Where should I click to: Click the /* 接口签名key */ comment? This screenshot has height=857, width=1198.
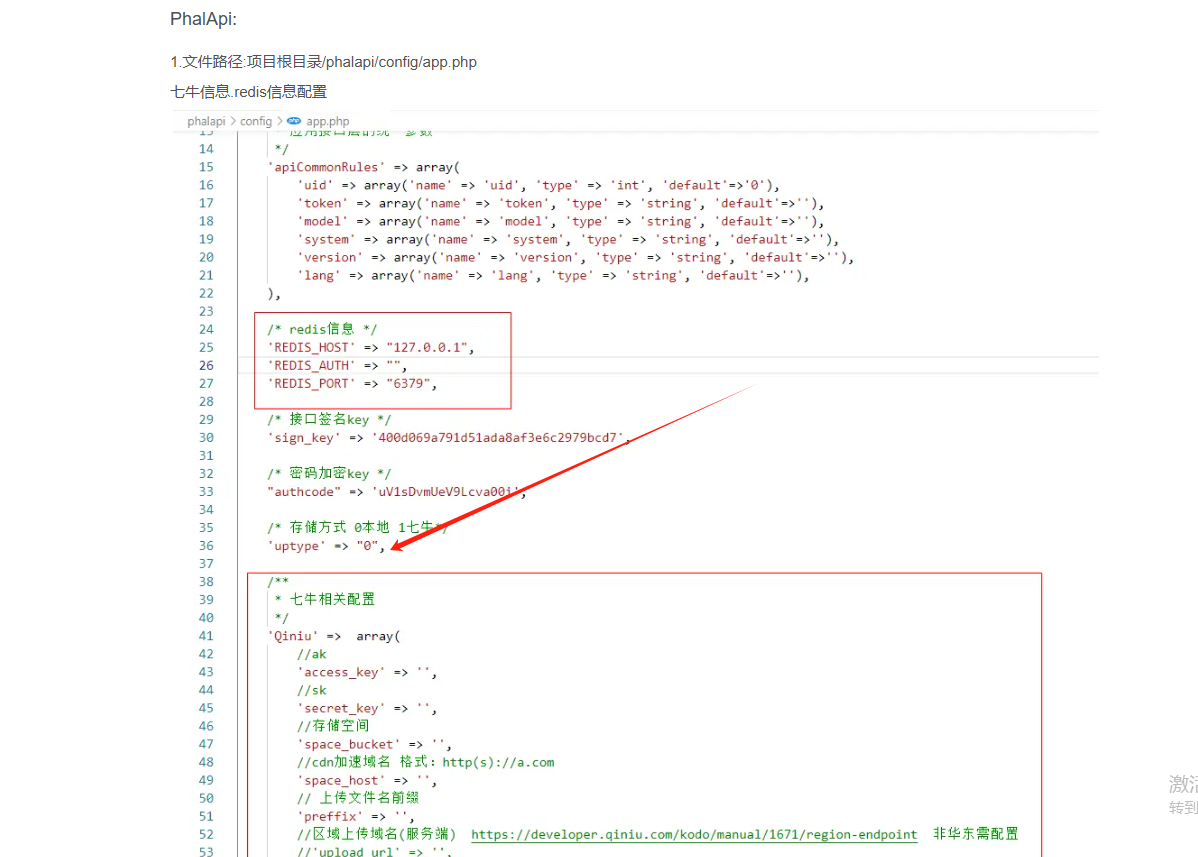pos(329,419)
